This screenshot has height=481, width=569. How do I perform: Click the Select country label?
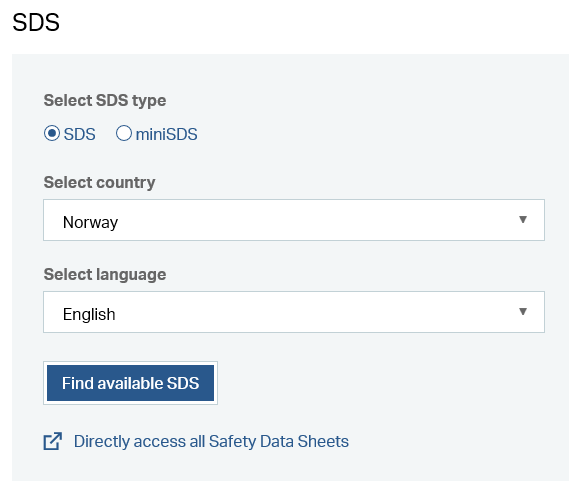click(99, 182)
